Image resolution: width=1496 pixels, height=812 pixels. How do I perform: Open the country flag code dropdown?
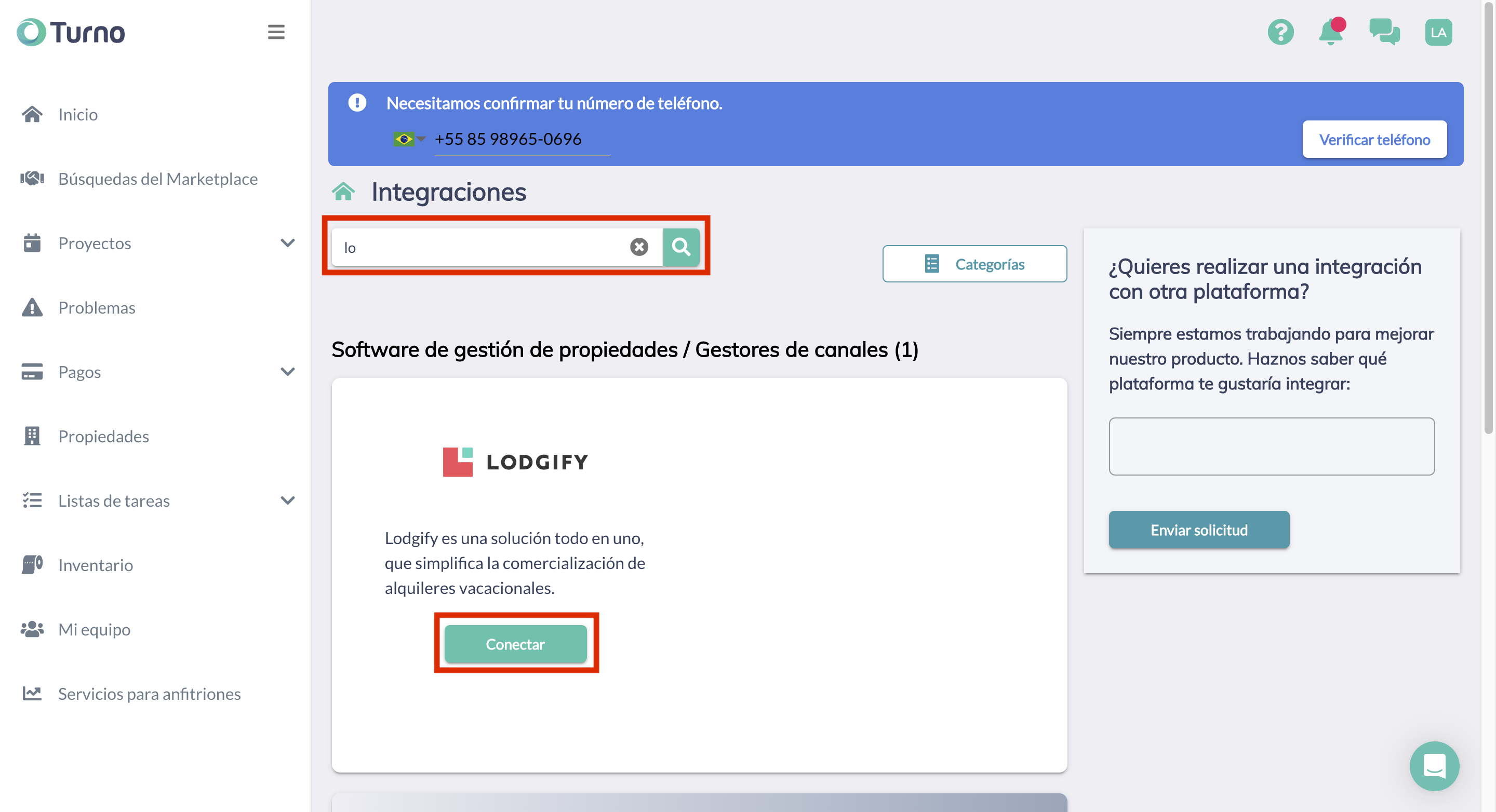pyautogui.click(x=409, y=139)
